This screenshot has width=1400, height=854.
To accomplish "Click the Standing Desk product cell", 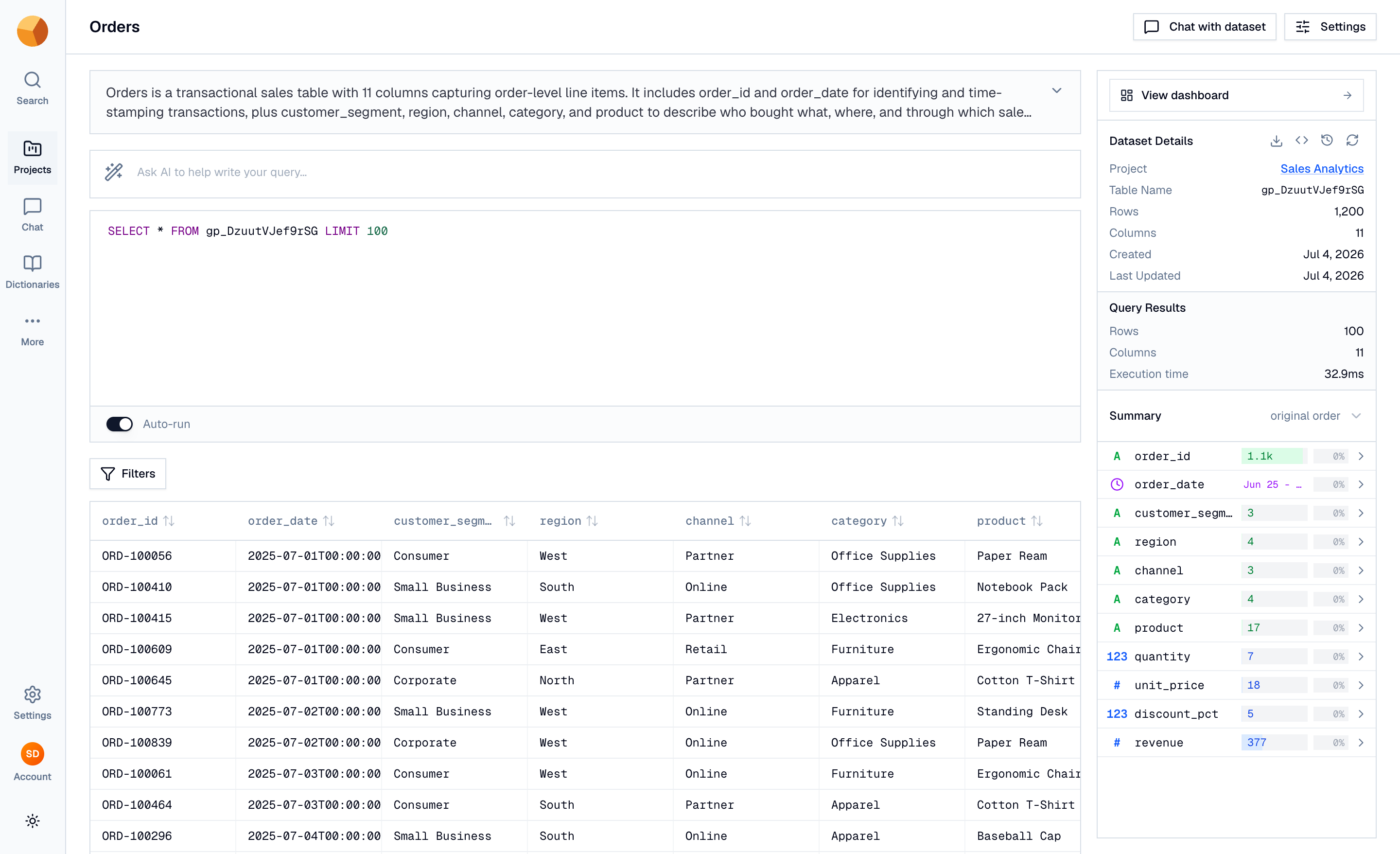I will pyautogui.click(x=1023, y=712).
